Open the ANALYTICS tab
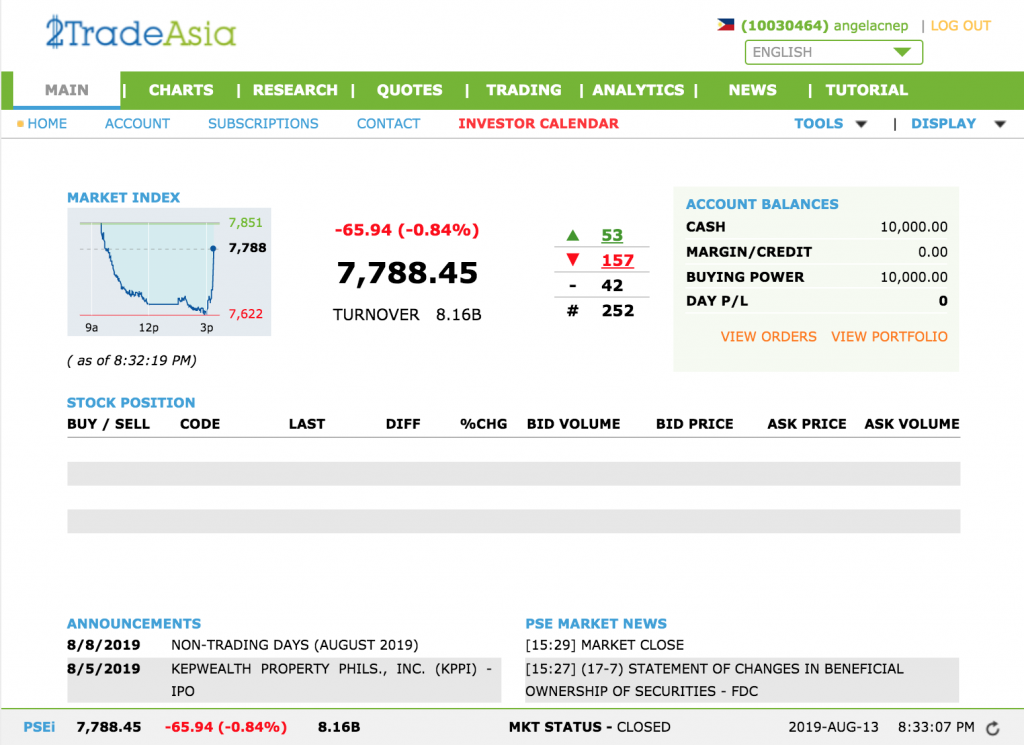The image size is (1024, 745). point(638,90)
